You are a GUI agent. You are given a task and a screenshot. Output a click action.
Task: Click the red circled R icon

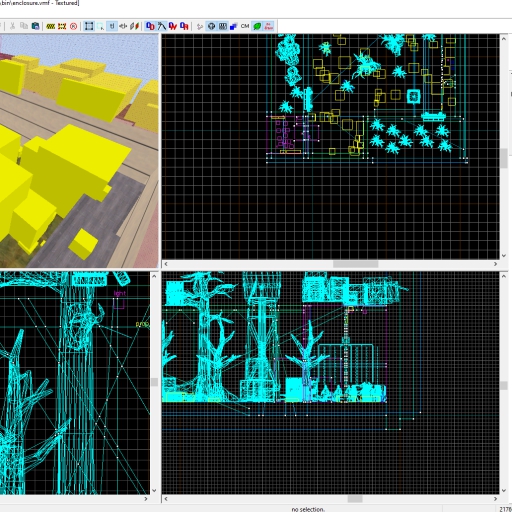click(73, 26)
